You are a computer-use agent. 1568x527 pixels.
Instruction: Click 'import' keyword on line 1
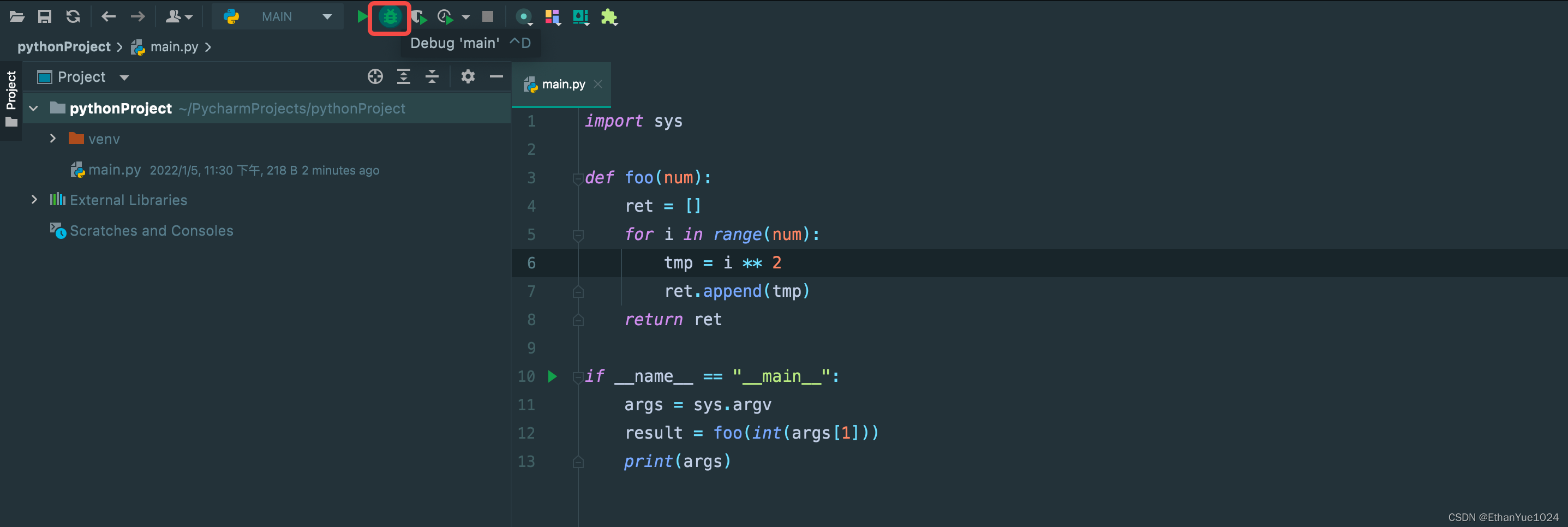coord(614,121)
